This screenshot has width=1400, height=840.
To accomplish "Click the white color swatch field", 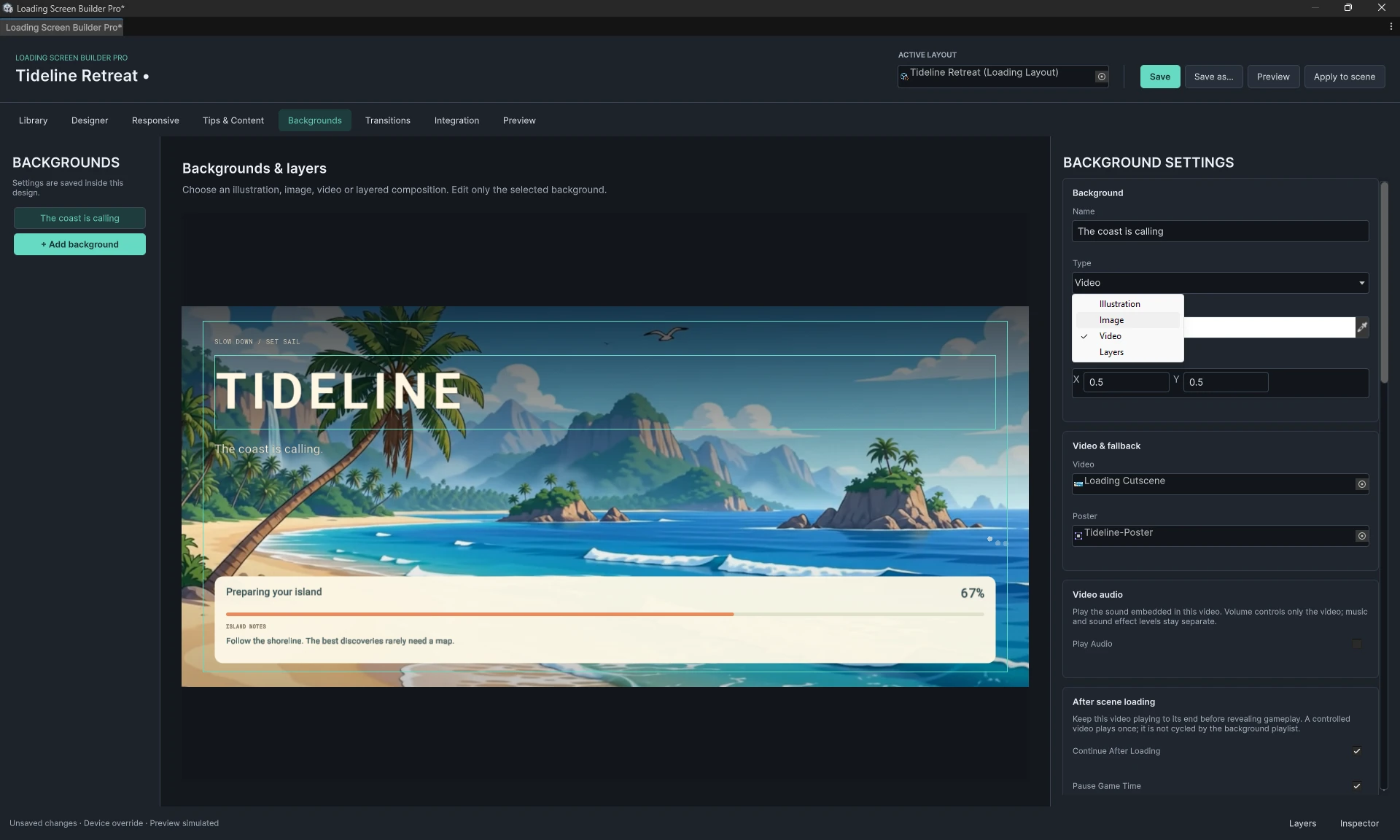I will [x=1269, y=327].
